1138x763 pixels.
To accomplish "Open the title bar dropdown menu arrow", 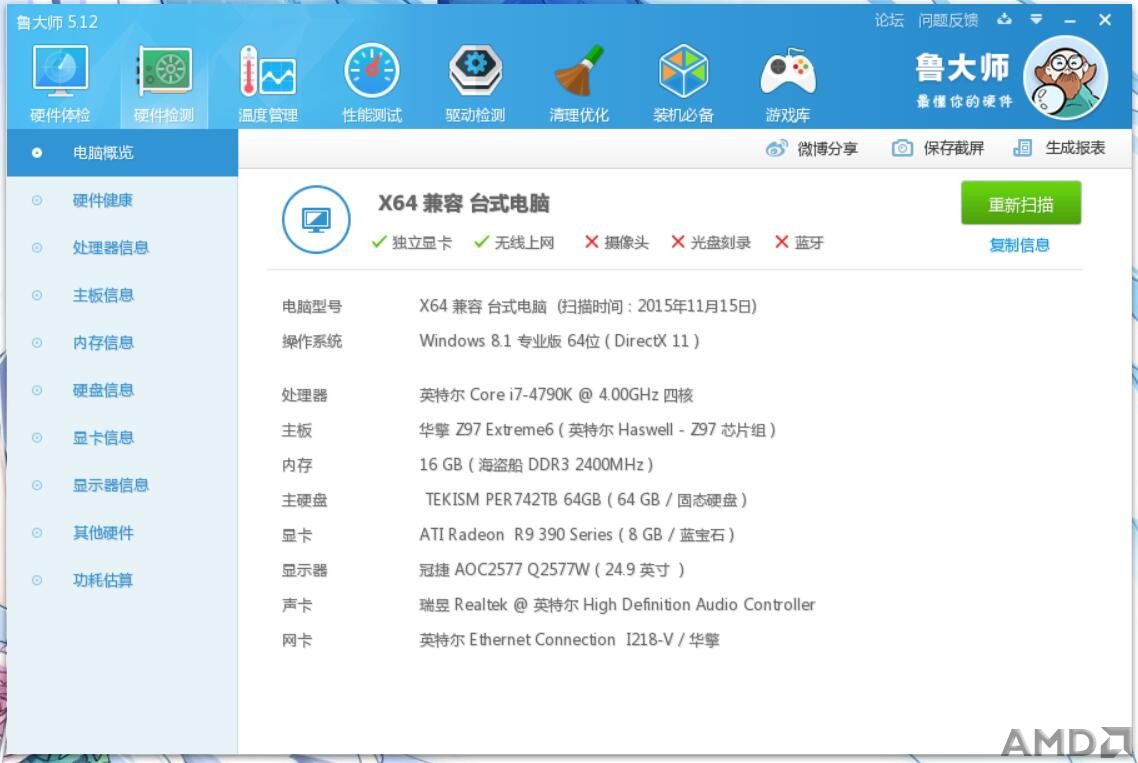I will click(1036, 20).
